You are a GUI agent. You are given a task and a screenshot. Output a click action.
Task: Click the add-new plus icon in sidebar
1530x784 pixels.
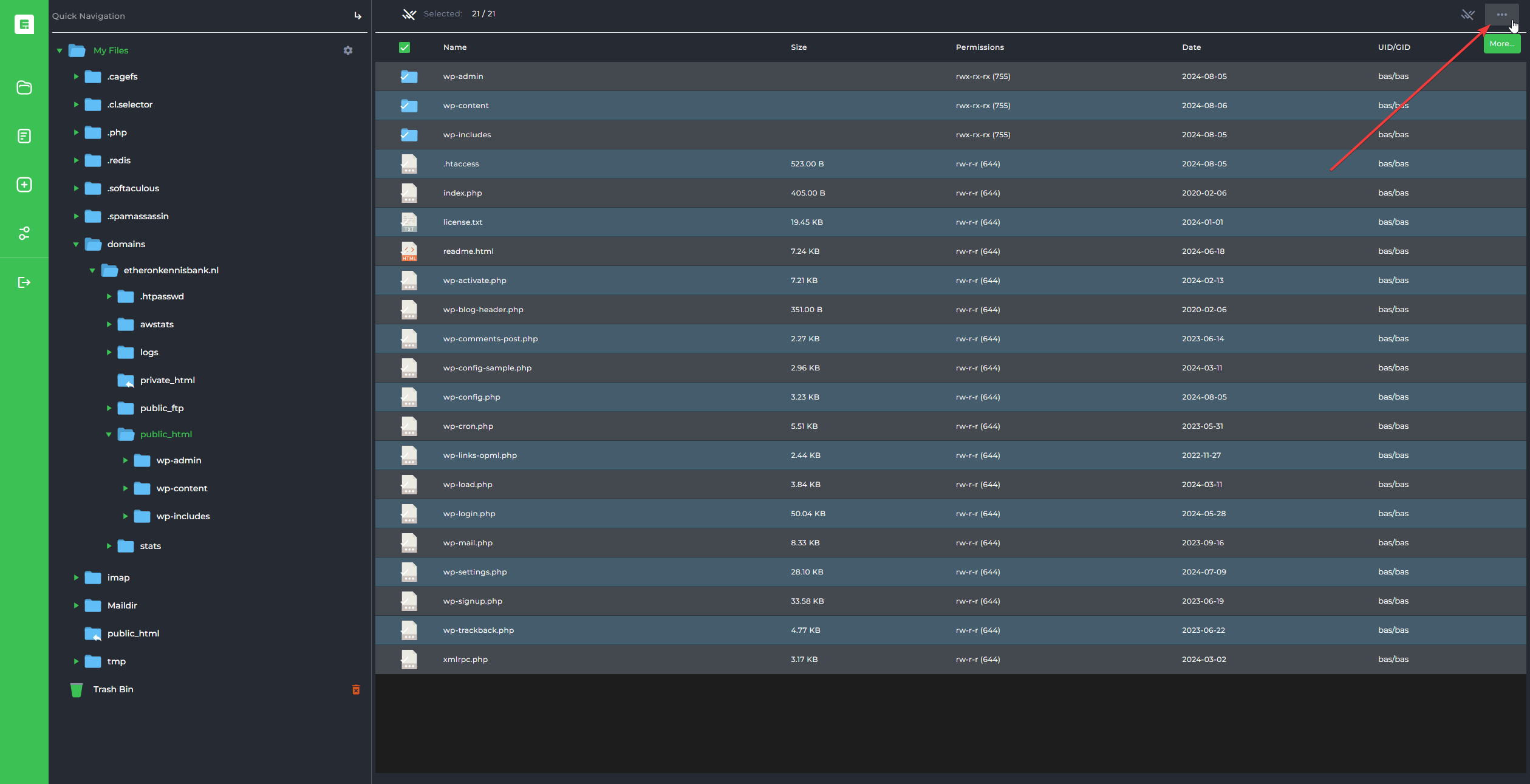click(x=24, y=185)
